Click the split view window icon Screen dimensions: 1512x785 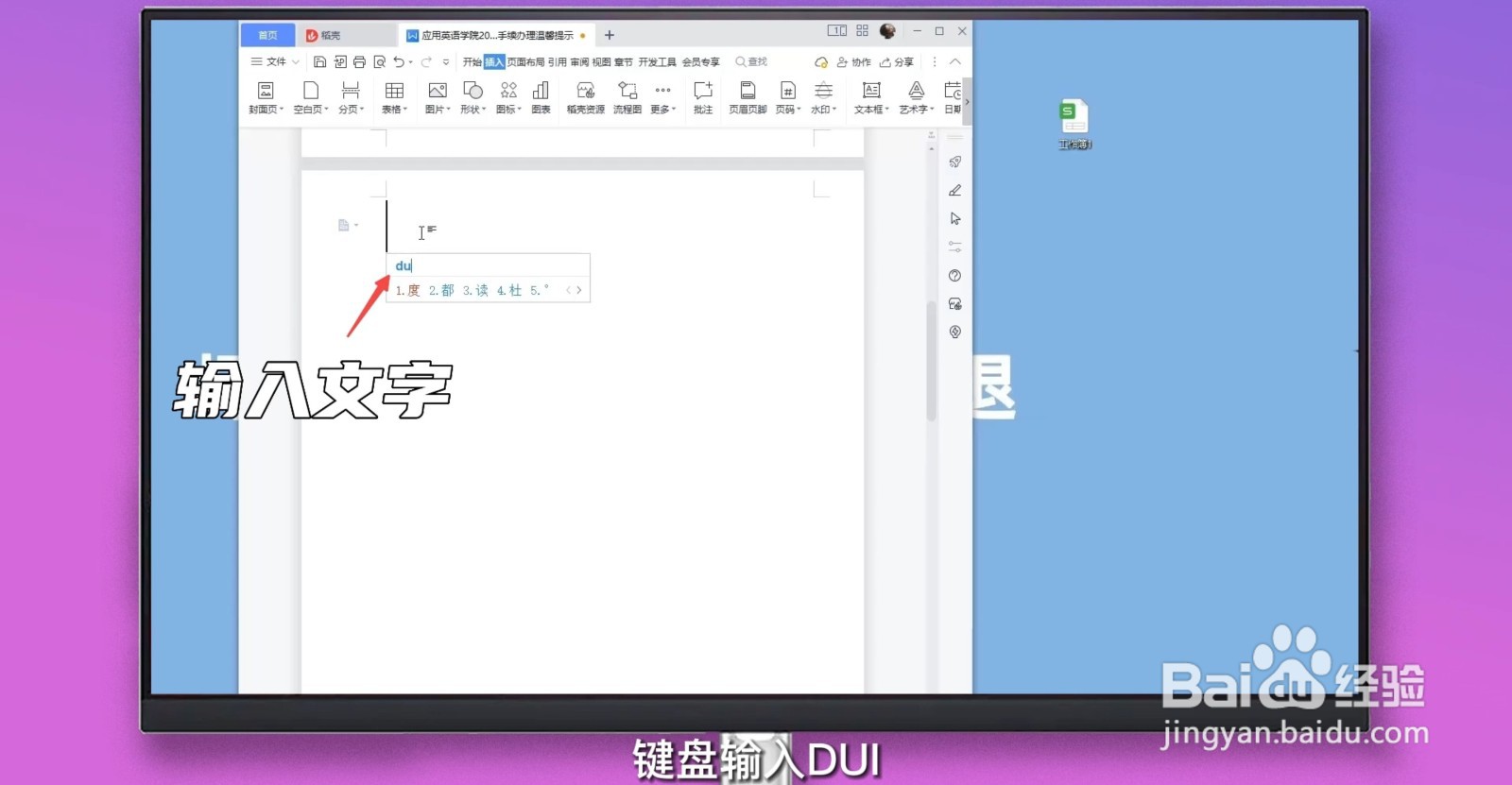[837, 31]
